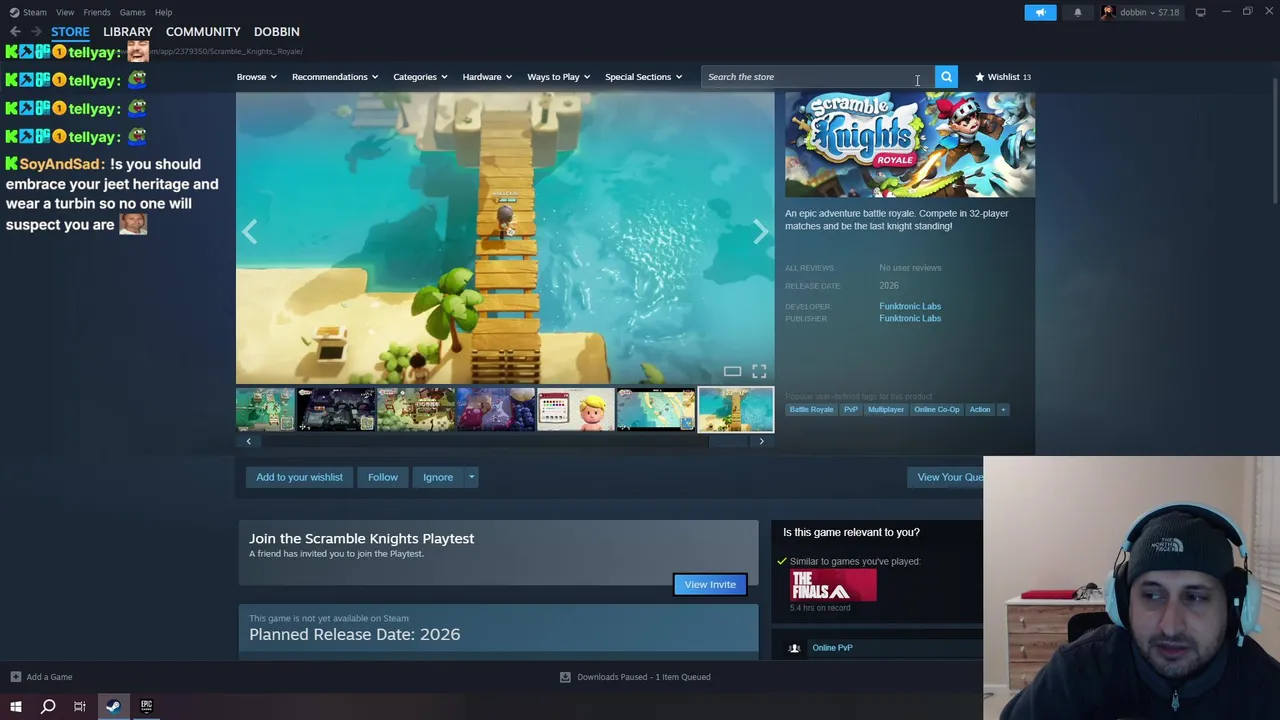This screenshot has height=720, width=1280.
Task: Switch to LIBRARY tab
Action: (x=127, y=32)
